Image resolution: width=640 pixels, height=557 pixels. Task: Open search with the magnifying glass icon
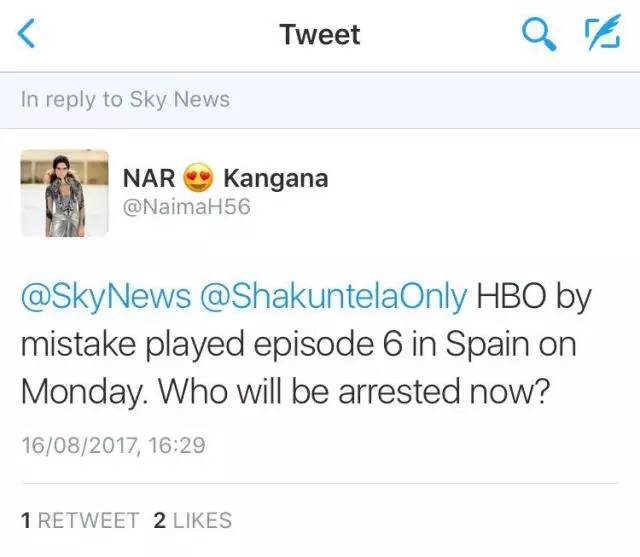coord(539,34)
